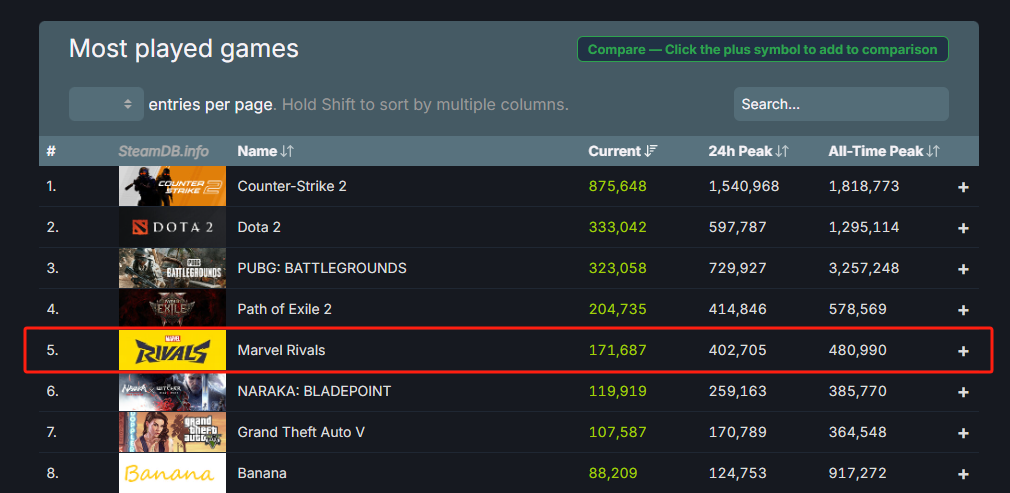The height and width of the screenshot is (493, 1010).
Task: Click the Dota 2 logo thumbnail
Action: (172, 227)
